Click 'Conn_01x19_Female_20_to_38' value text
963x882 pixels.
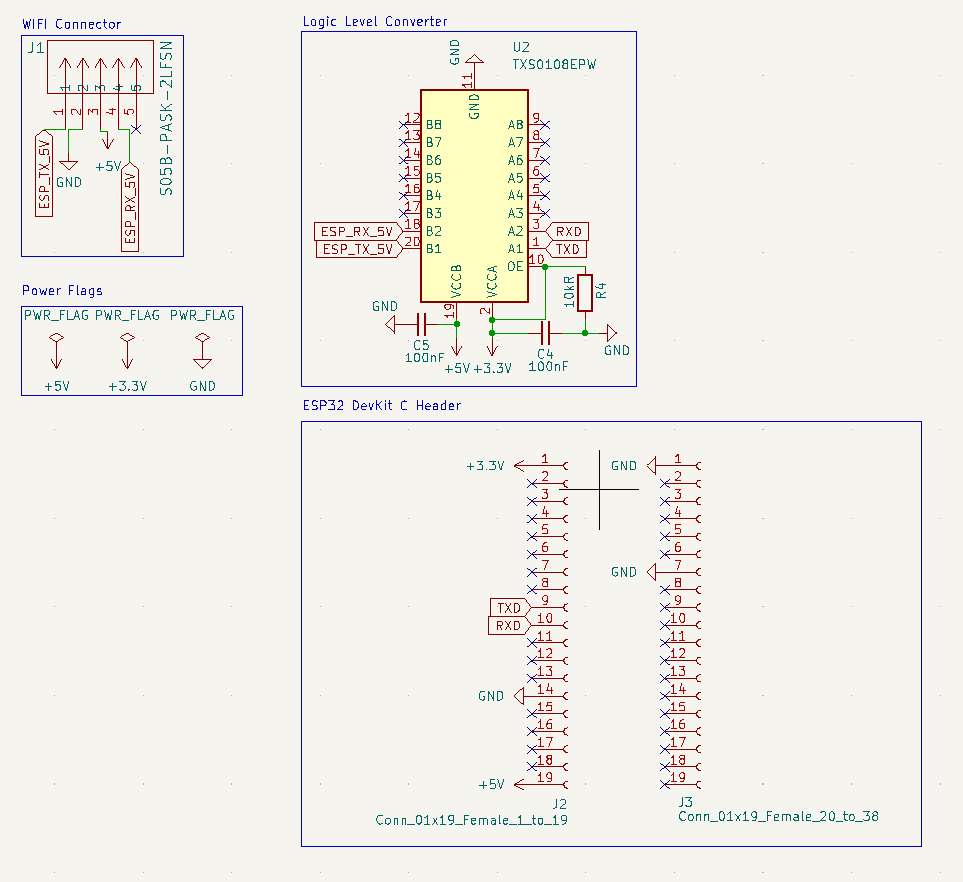tap(778, 817)
